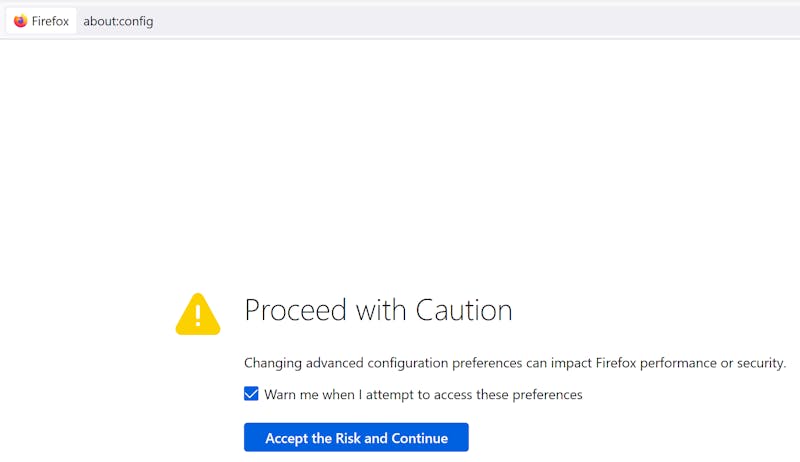Click the 'Changing advanced configuration' warning sentence
This screenshot has height=462, width=800.
pos(515,363)
